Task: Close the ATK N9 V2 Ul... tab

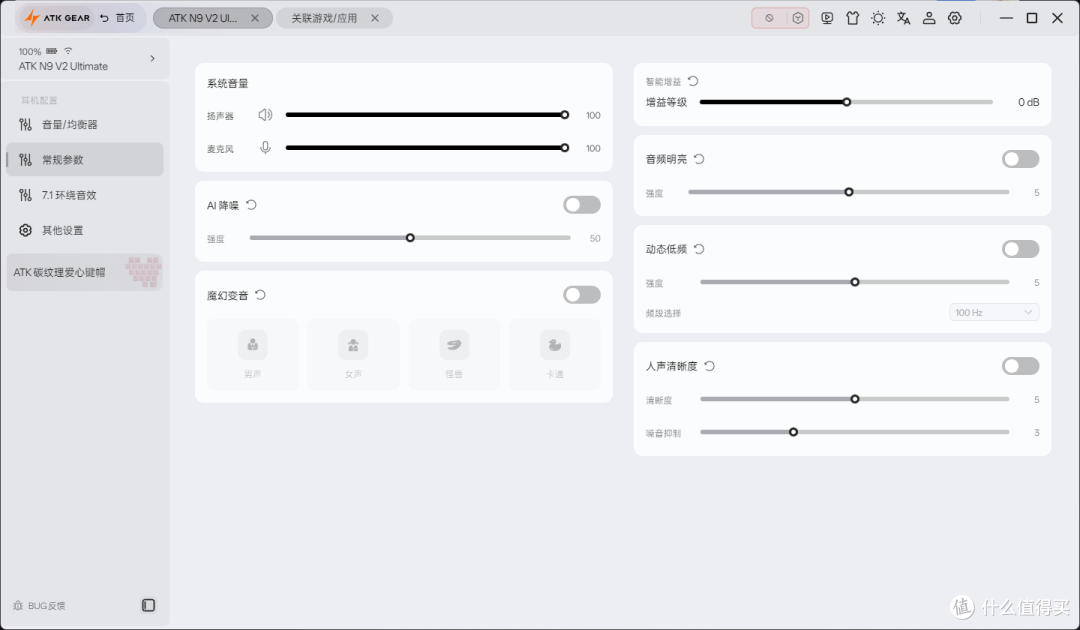Action: [255, 19]
